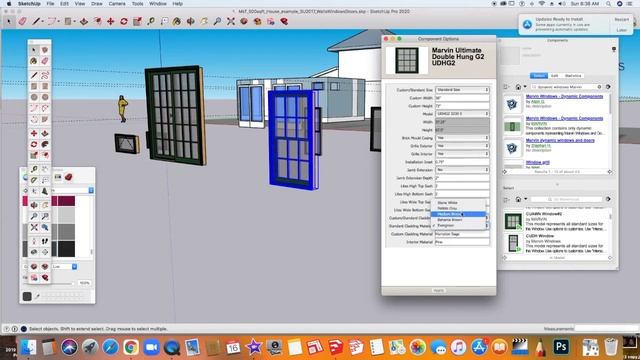Click sample paint eyedropper in Materials panel

coord(37,297)
